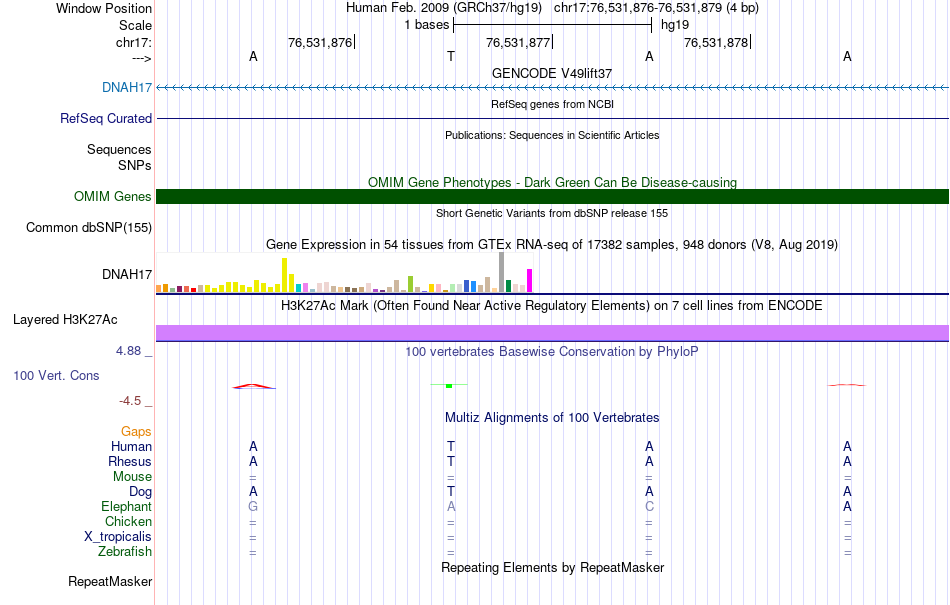The height and width of the screenshot is (605, 950).
Task: Click the Repeating Elements by RepeatMasker title
Action: point(553,567)
